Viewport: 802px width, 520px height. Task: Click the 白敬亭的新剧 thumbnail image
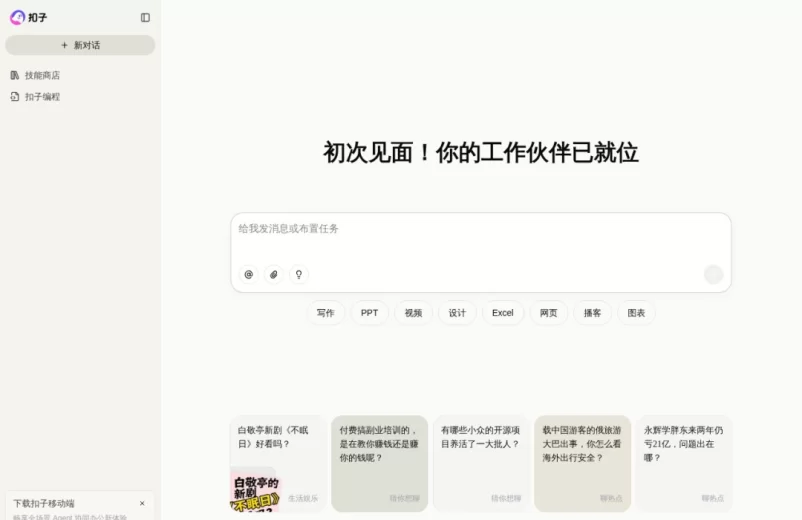point(256,491)
